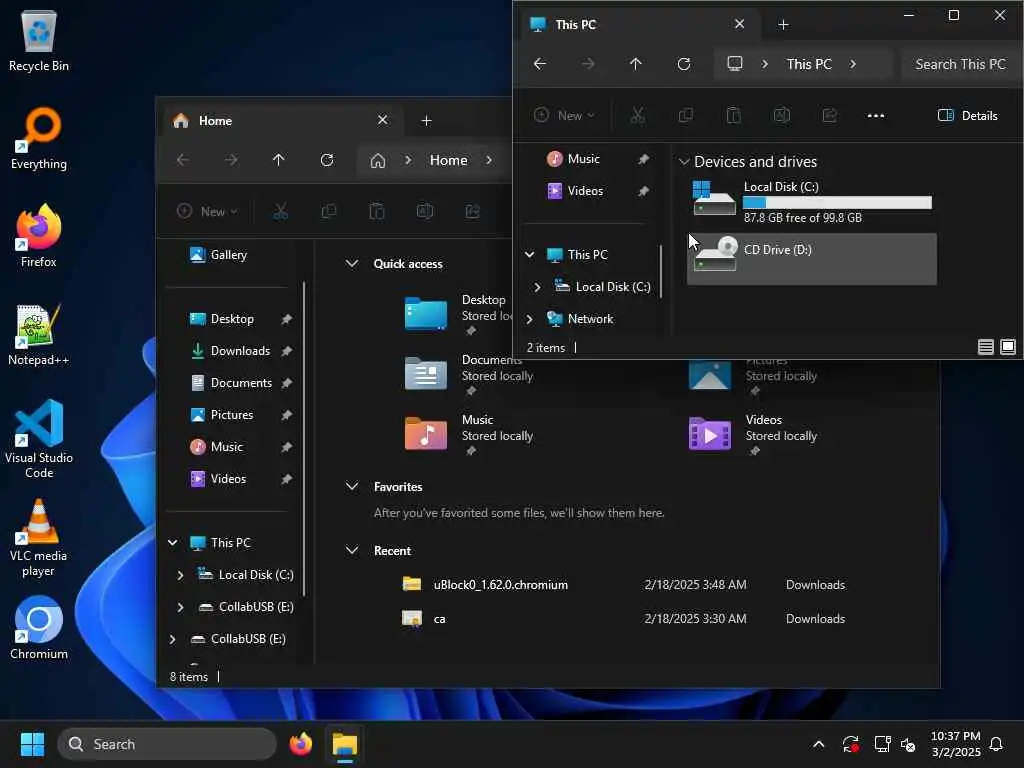Image resolution: width=1024 pixels, height=768 pixels.
Task: Click Copy icon in Home window toolbar
Action: click(x=328, y=212)
